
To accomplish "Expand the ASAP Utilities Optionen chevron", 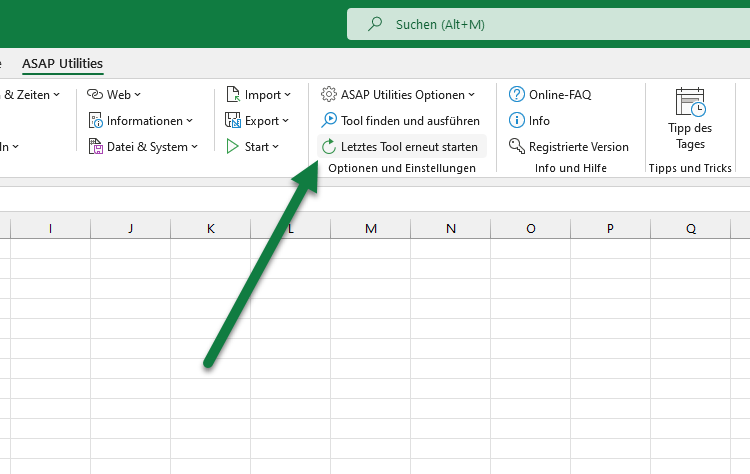I will point(471,95).
